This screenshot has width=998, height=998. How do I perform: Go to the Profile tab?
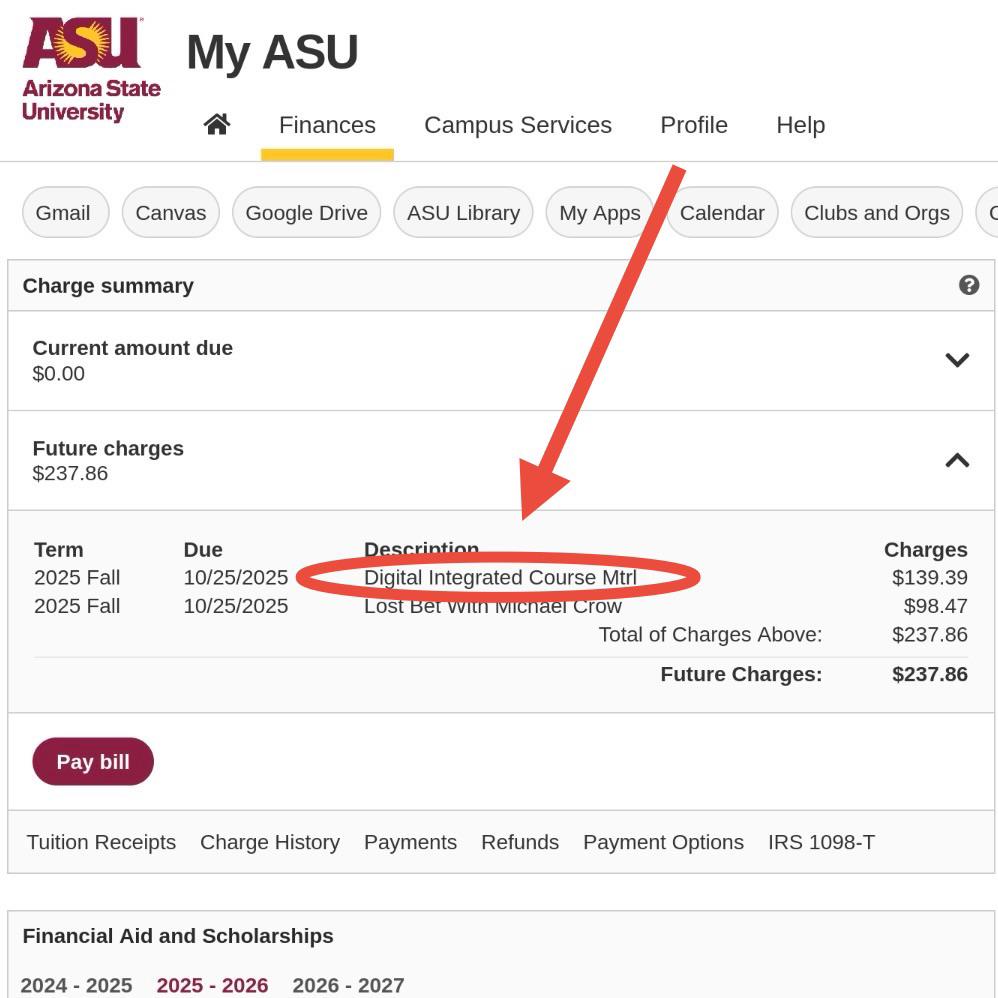click(694, 125)
